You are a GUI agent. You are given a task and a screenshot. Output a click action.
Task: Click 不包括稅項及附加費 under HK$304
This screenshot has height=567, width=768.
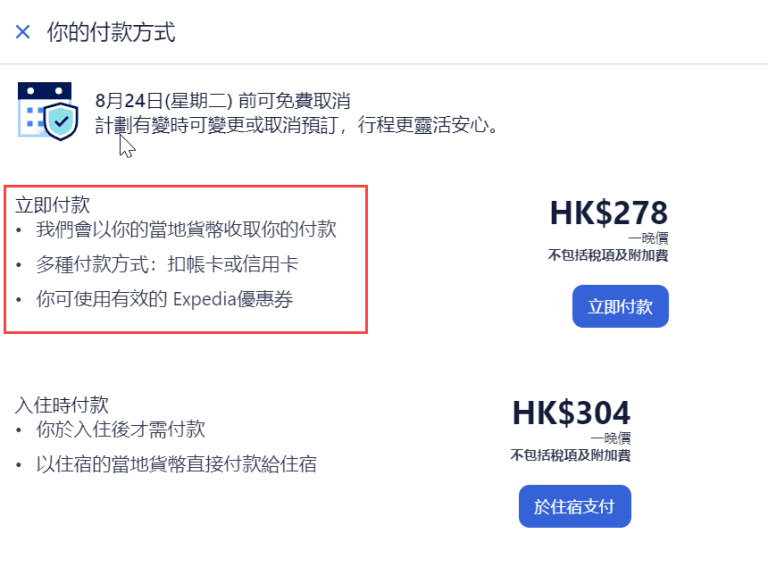571,455
